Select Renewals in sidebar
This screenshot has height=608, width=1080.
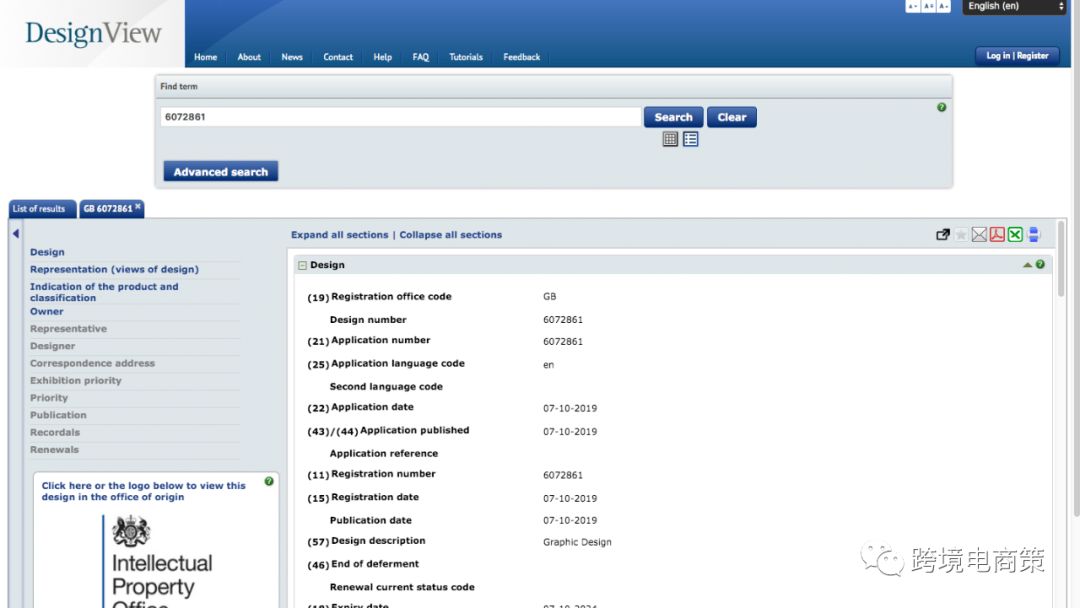54,449
